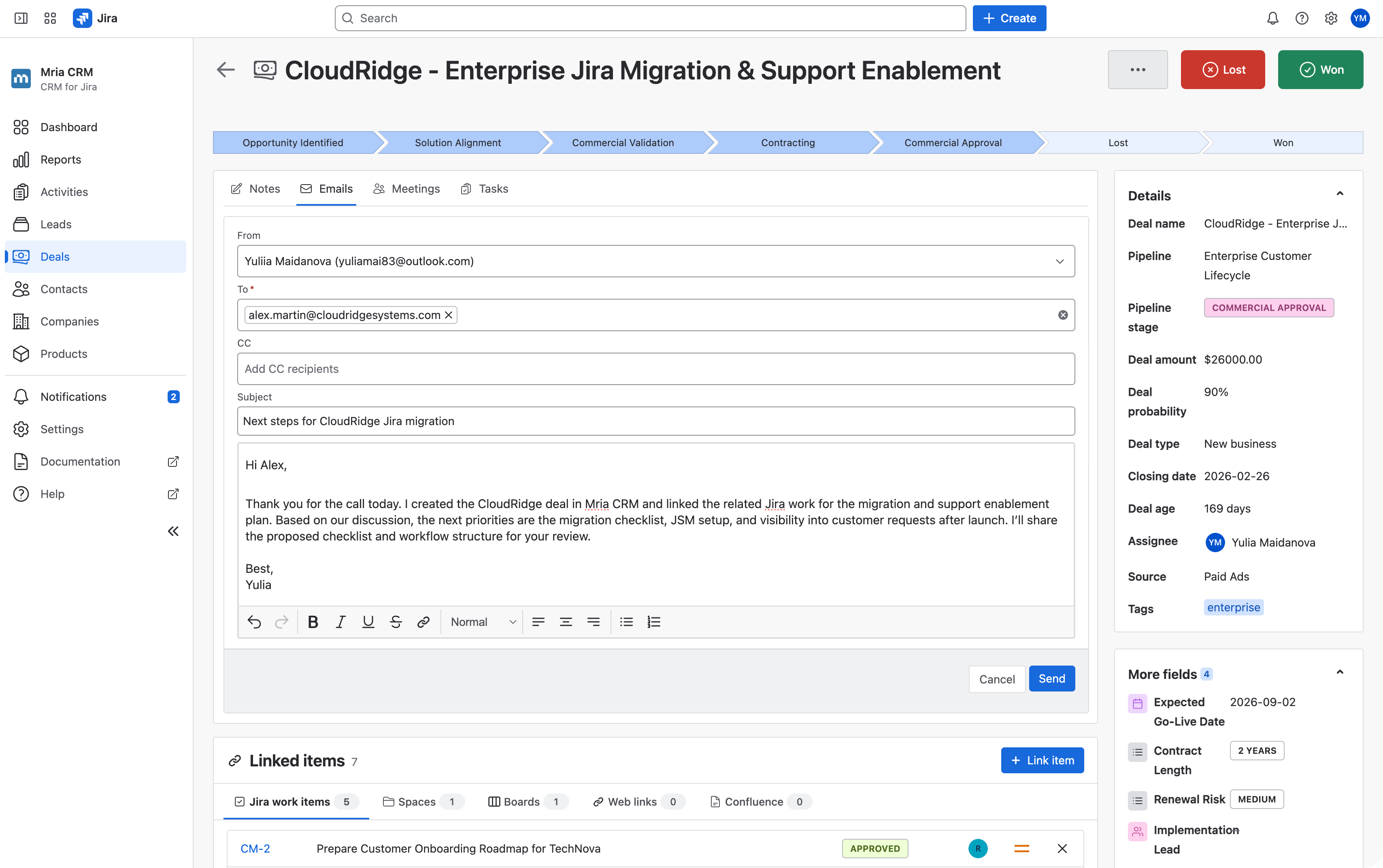Apply strikethrough formatting
The width and height of the screenshot is (1383, 868).
click(396, 622)
